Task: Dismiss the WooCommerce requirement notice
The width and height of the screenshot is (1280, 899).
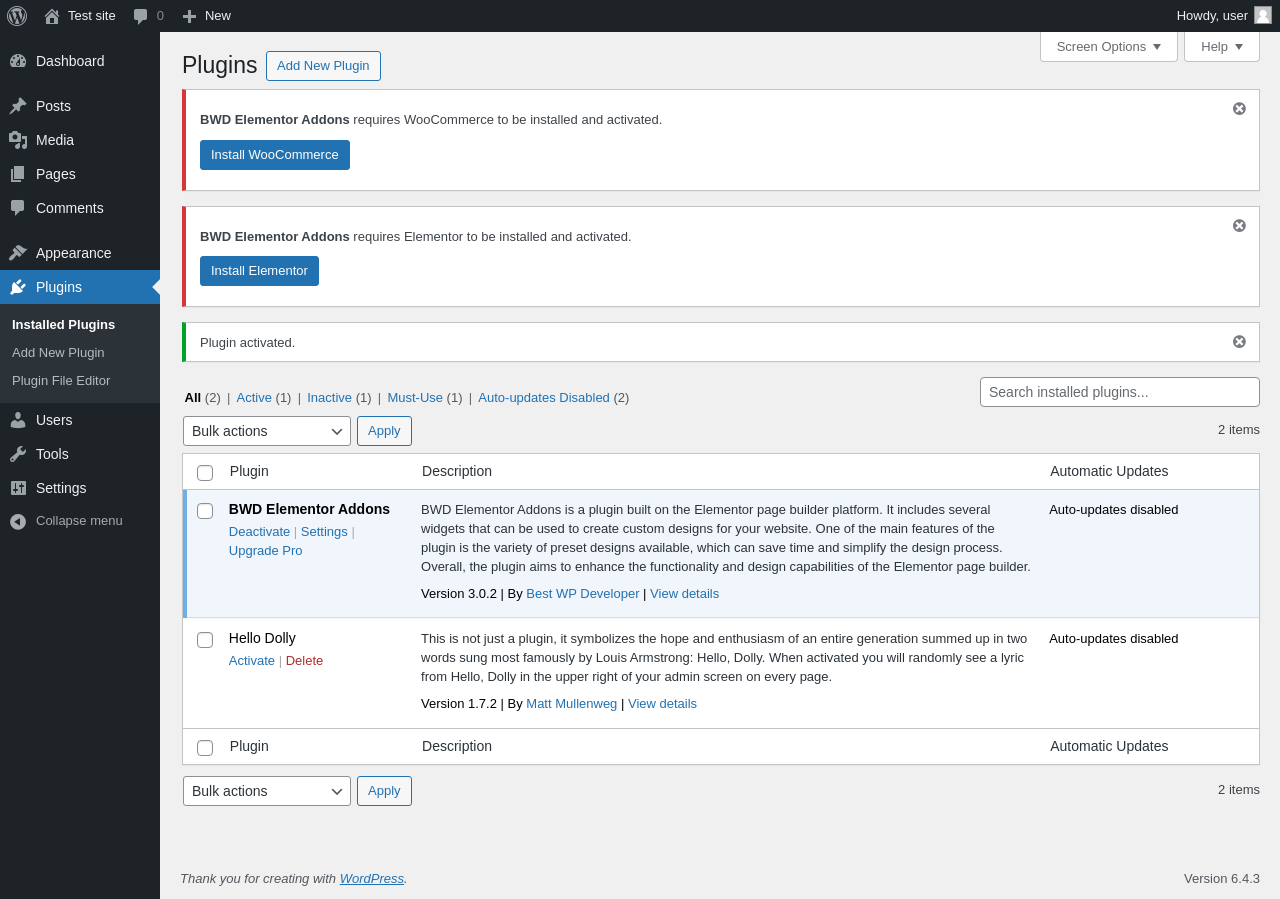Action: [1239, 109]
